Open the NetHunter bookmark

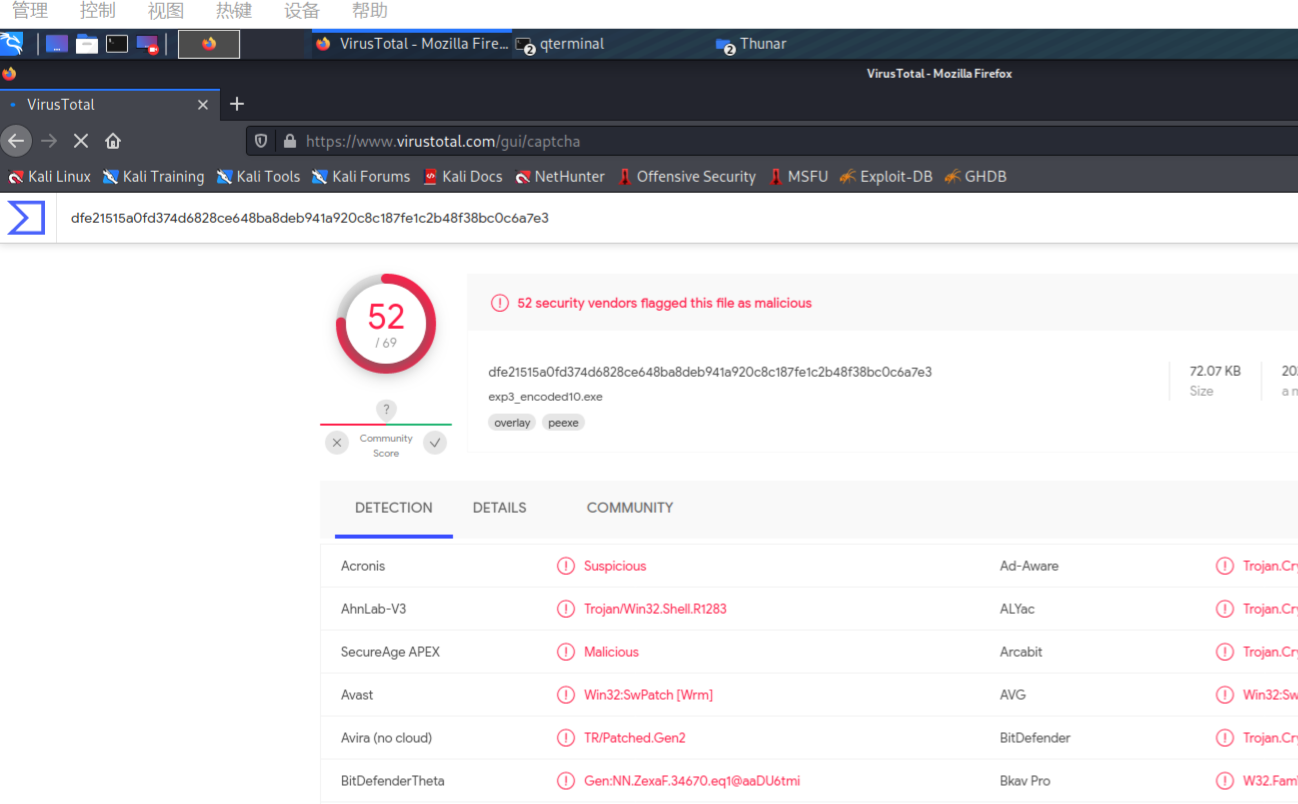pos(560,177)
